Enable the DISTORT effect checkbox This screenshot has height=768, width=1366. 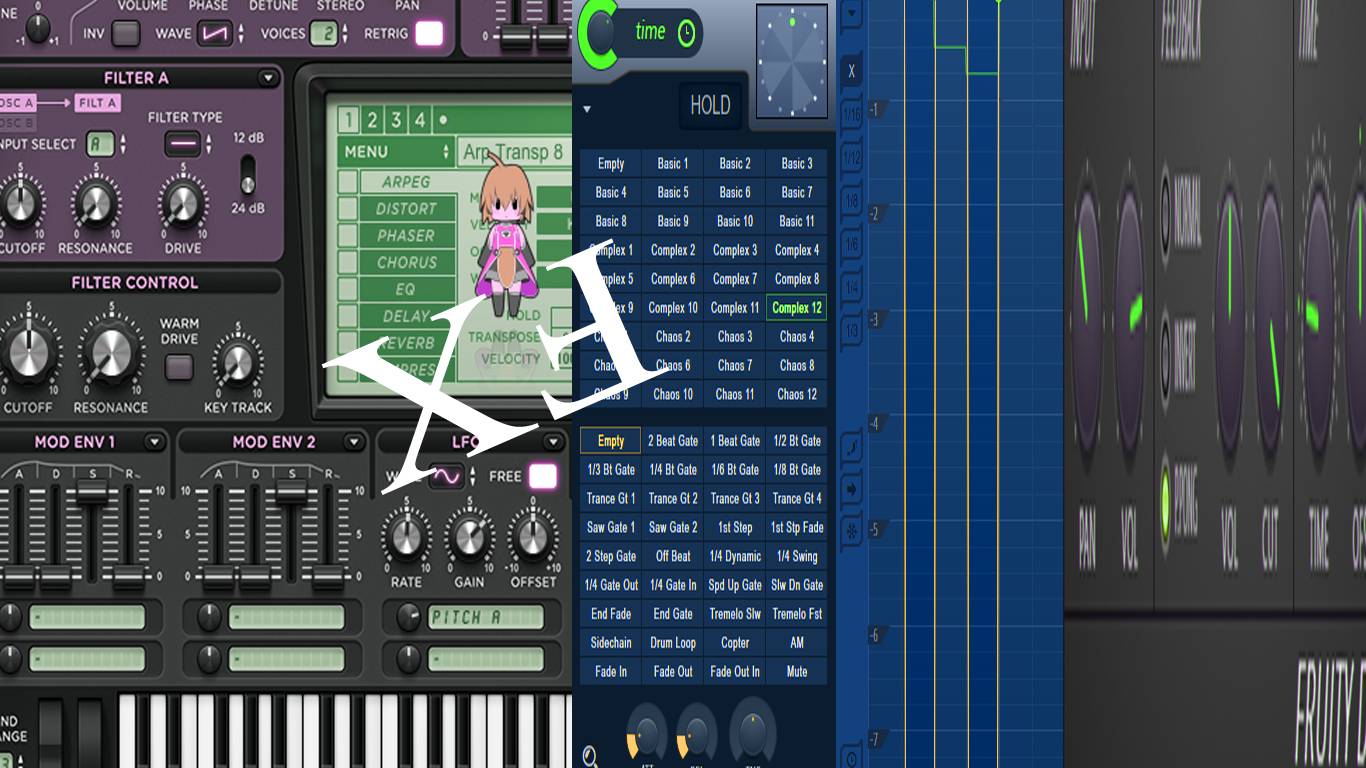(x=348, y=208)
